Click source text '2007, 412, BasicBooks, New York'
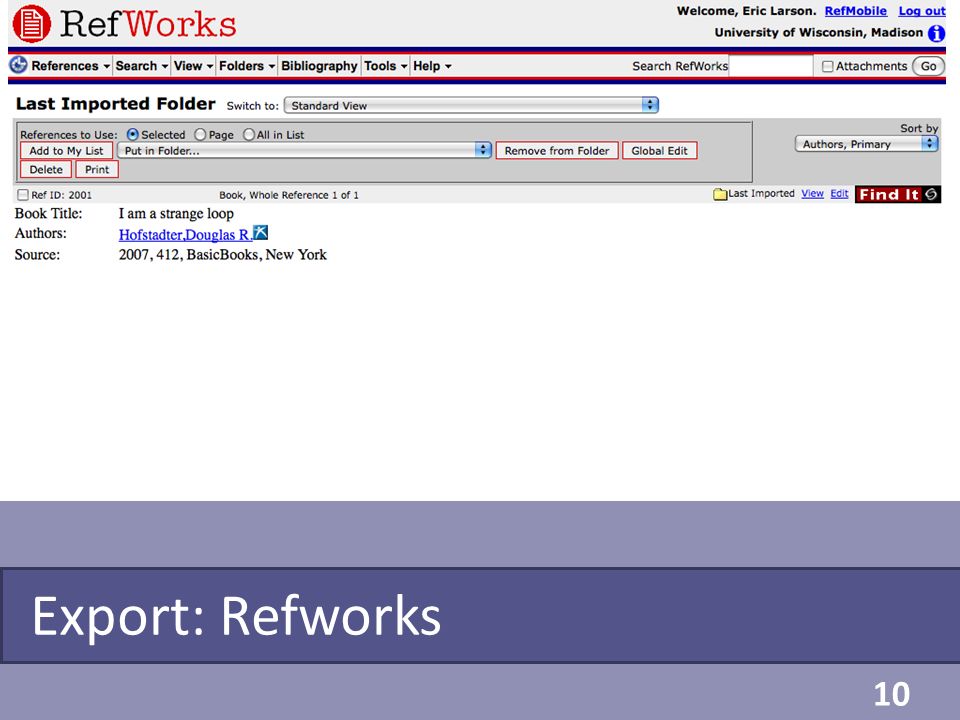The width and height of the screenshot is (960, 720). tap(223, 255)
